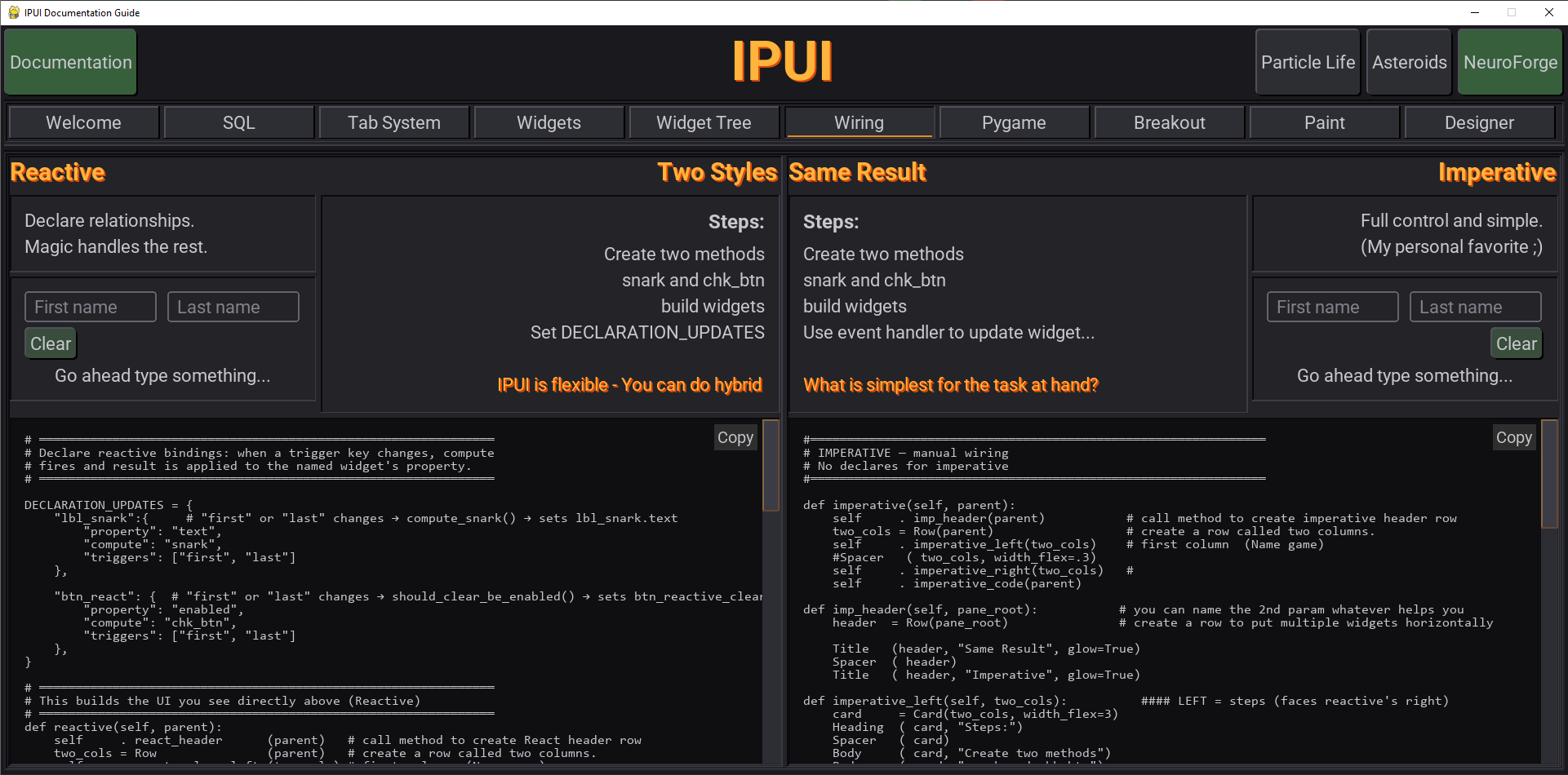Focus the Imperative Last name field
Viewport: 1568px width, 775px height.
tap(1476, 307)
